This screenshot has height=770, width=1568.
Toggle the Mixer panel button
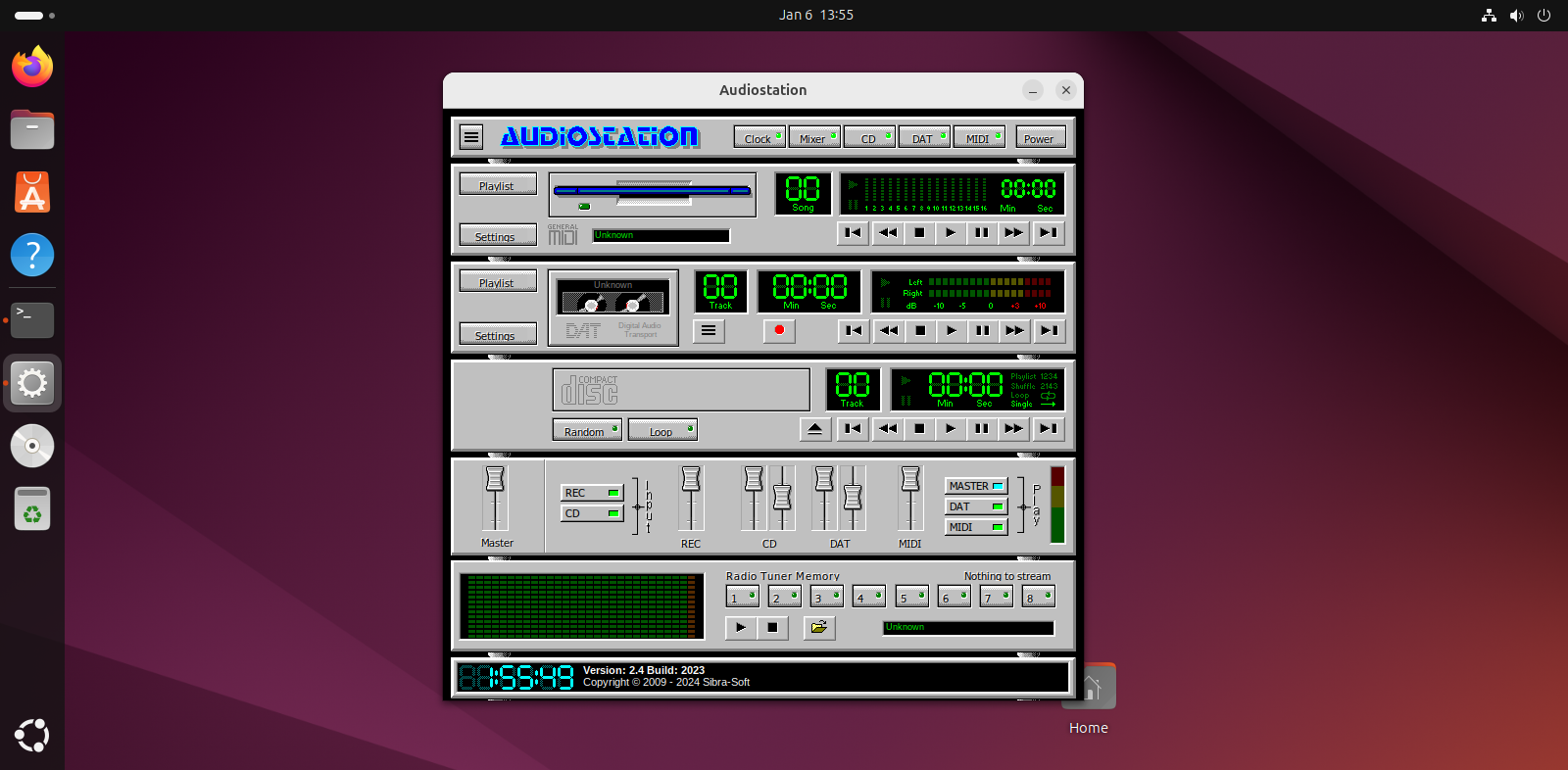814,137
